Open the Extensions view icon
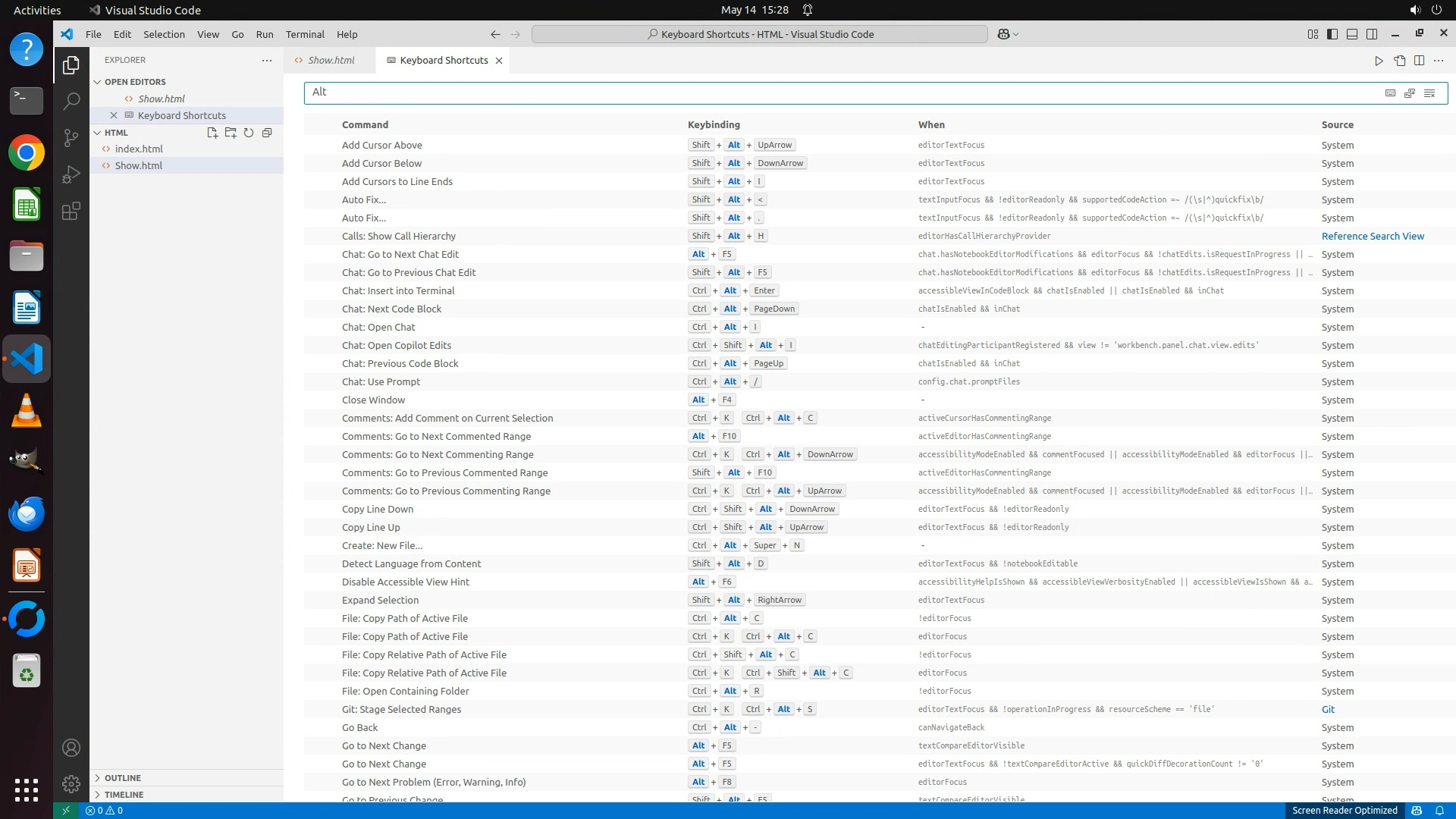 tap(71, 211)
